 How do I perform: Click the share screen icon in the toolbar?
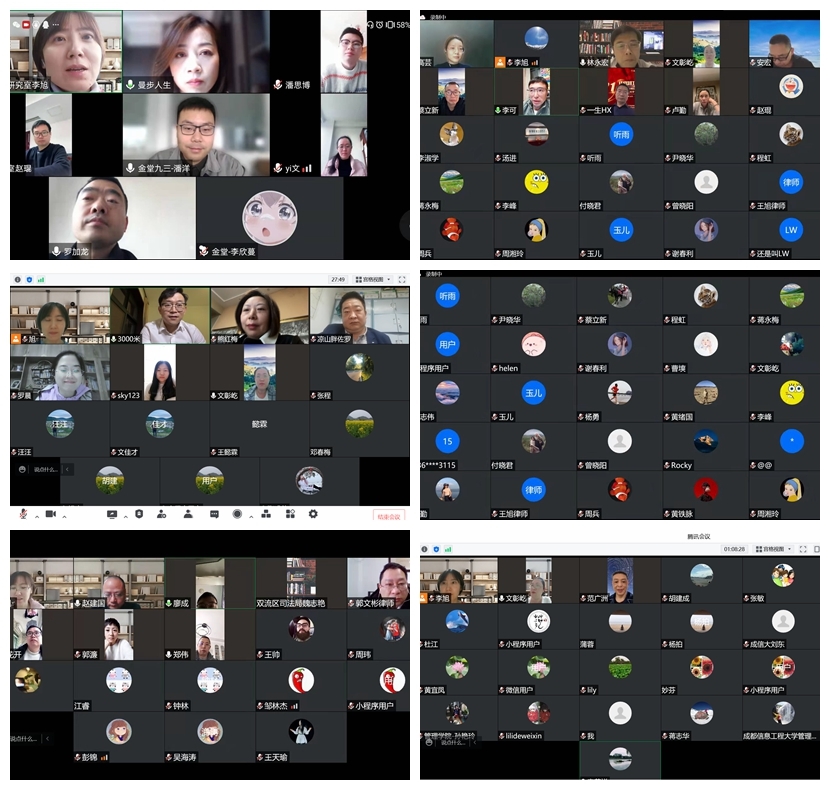[112, 514]
